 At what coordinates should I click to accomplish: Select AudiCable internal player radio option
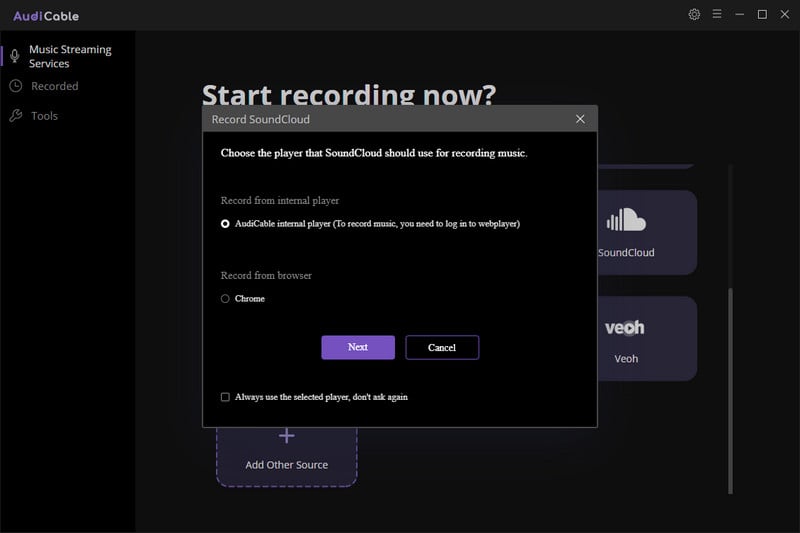tap(225, 224)
